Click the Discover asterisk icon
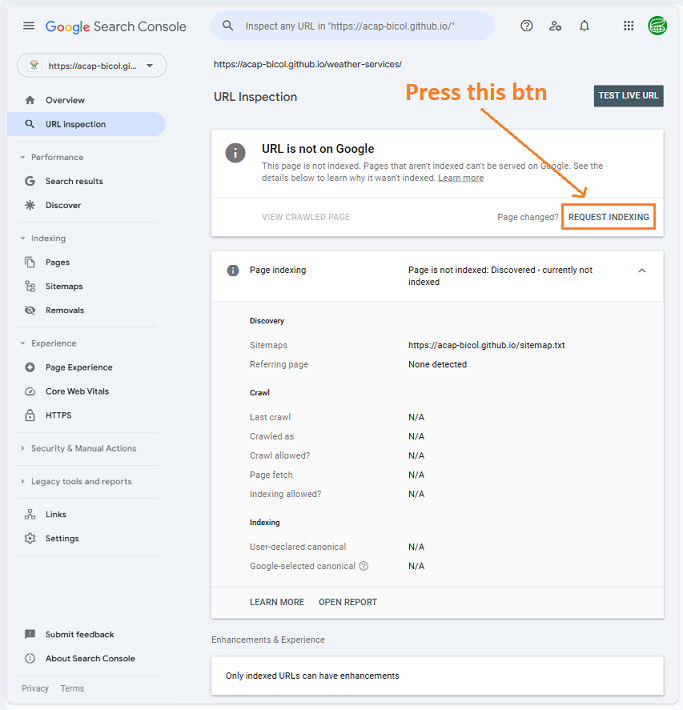 tap(30, 205)
